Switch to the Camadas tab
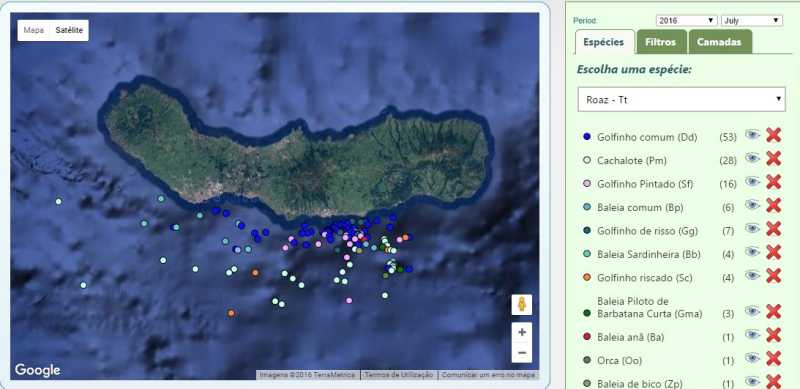 coord(719,42)
